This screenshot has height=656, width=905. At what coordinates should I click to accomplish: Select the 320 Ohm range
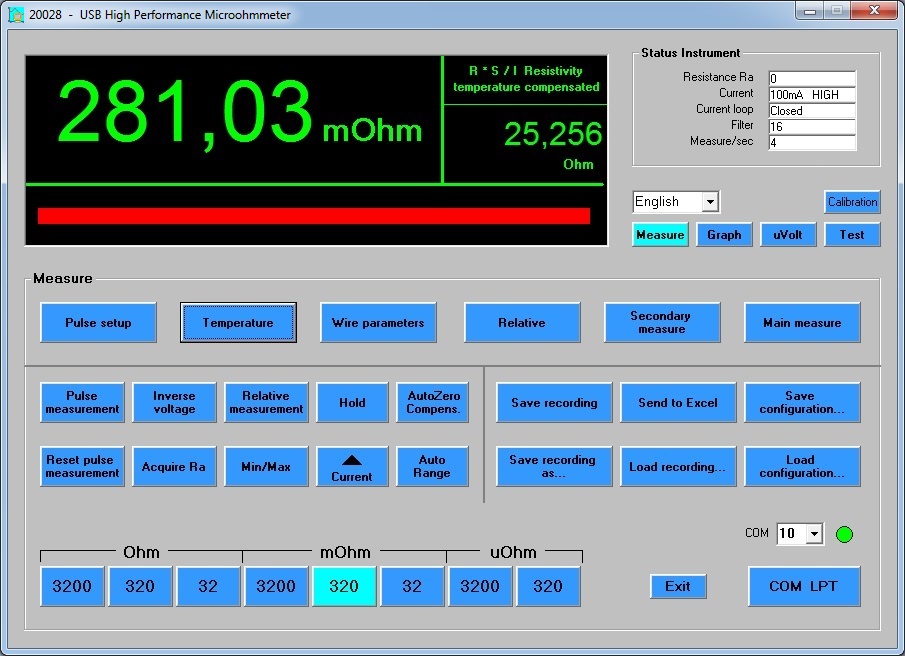coord(140,587)
